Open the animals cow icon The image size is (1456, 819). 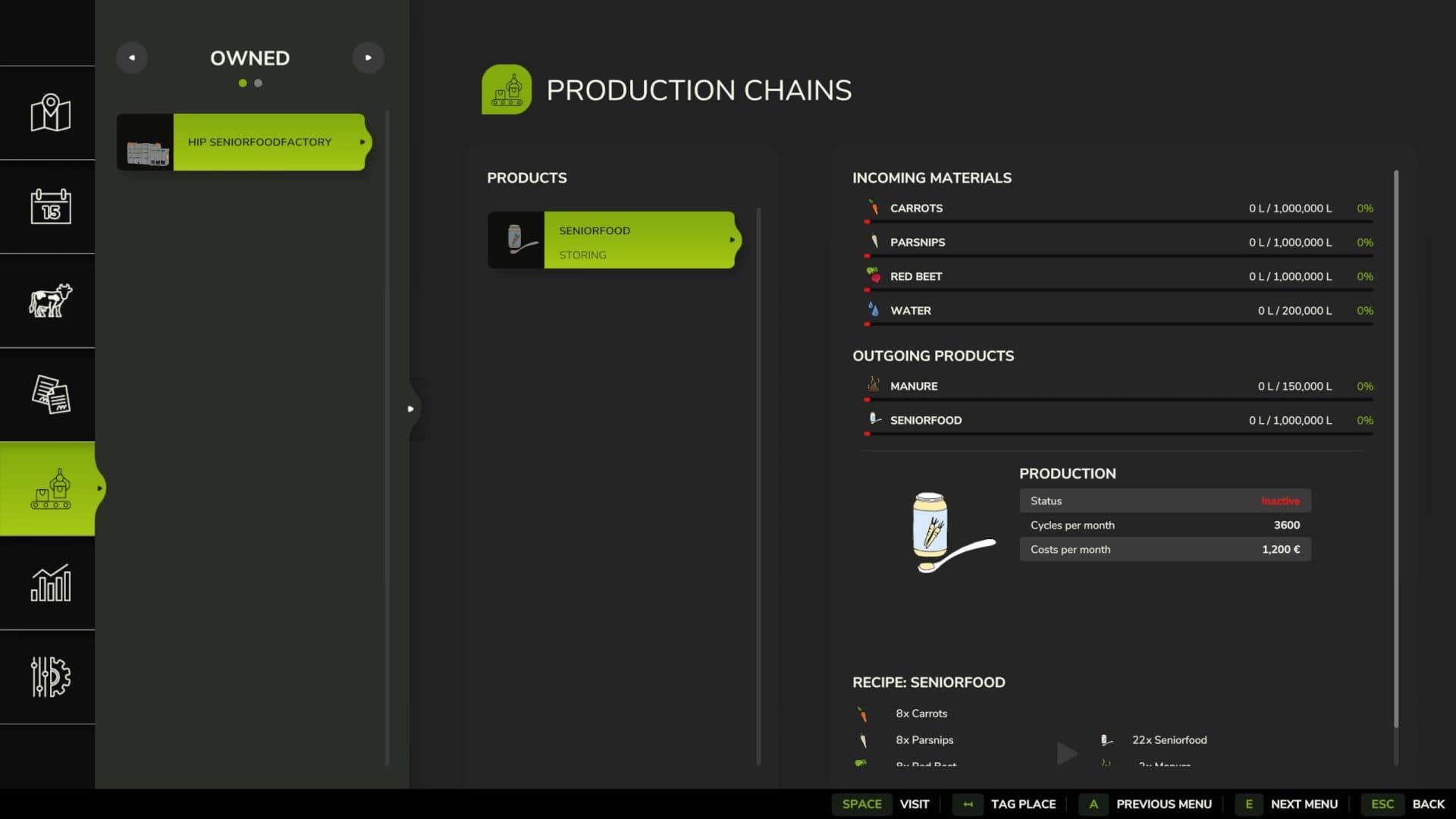click(x=50, y=300)
